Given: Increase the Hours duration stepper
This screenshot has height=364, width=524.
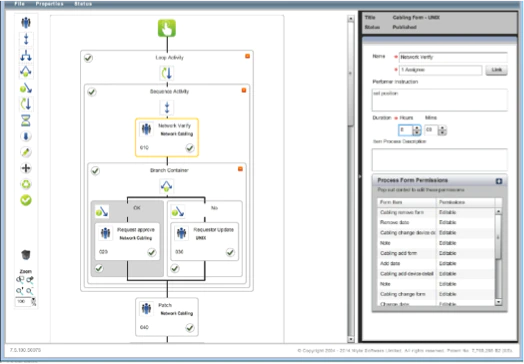Looking at the screenshot, I should [x=417, y=128].
